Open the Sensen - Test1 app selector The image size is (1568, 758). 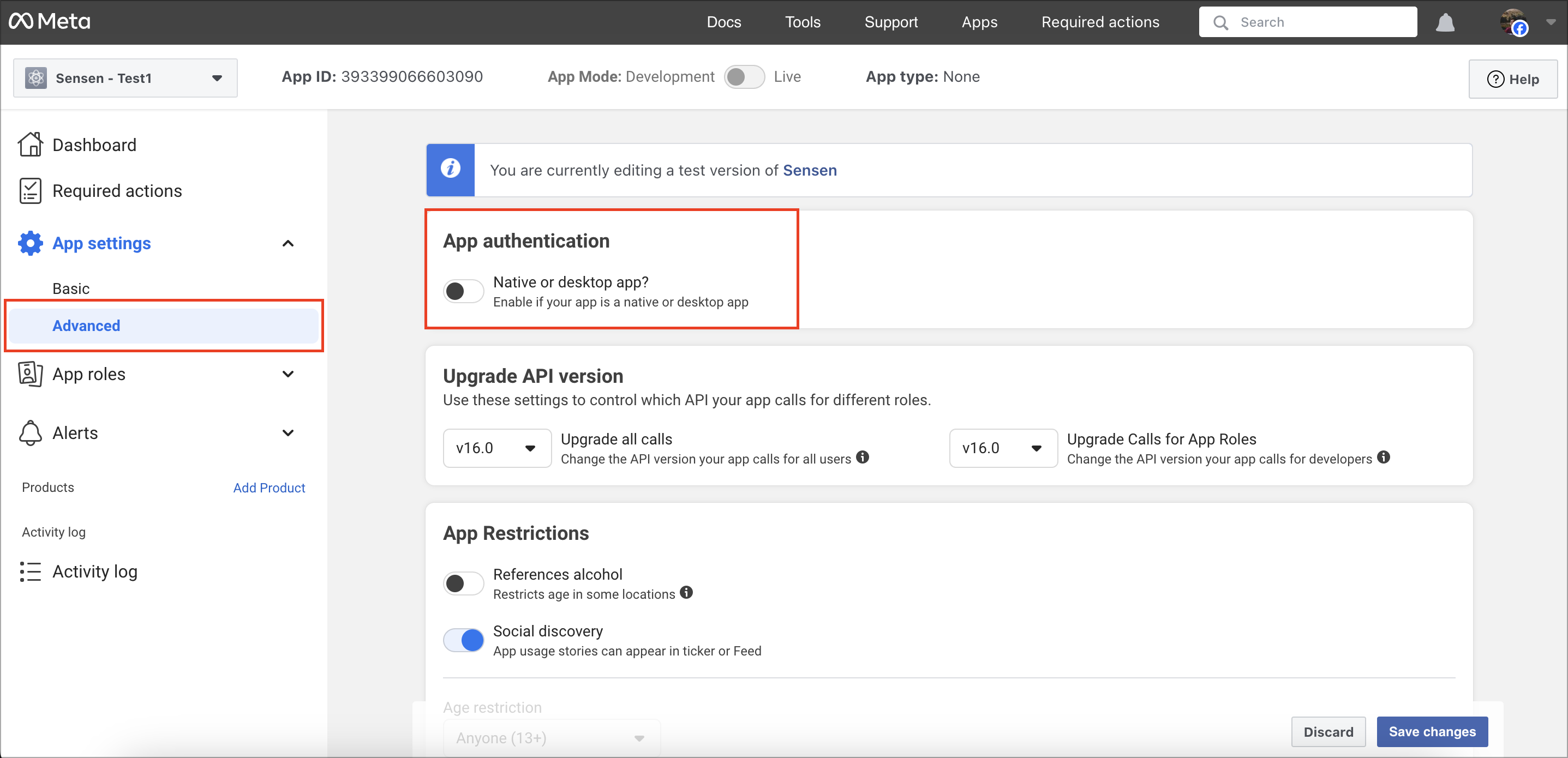125,78
